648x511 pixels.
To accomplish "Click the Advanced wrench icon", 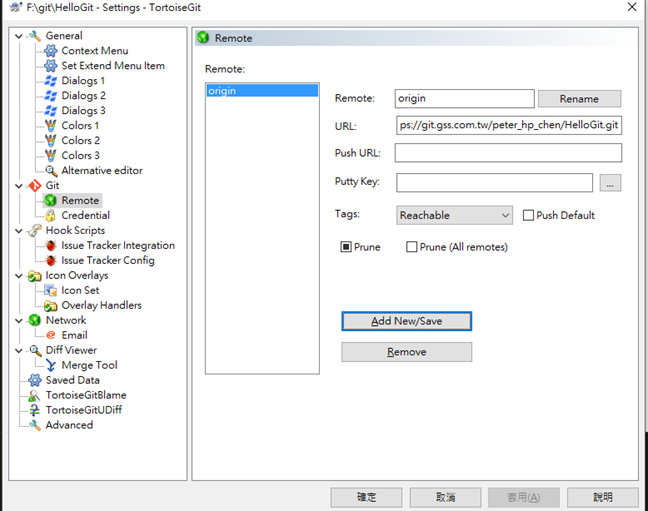I will [x=35, y=425].
